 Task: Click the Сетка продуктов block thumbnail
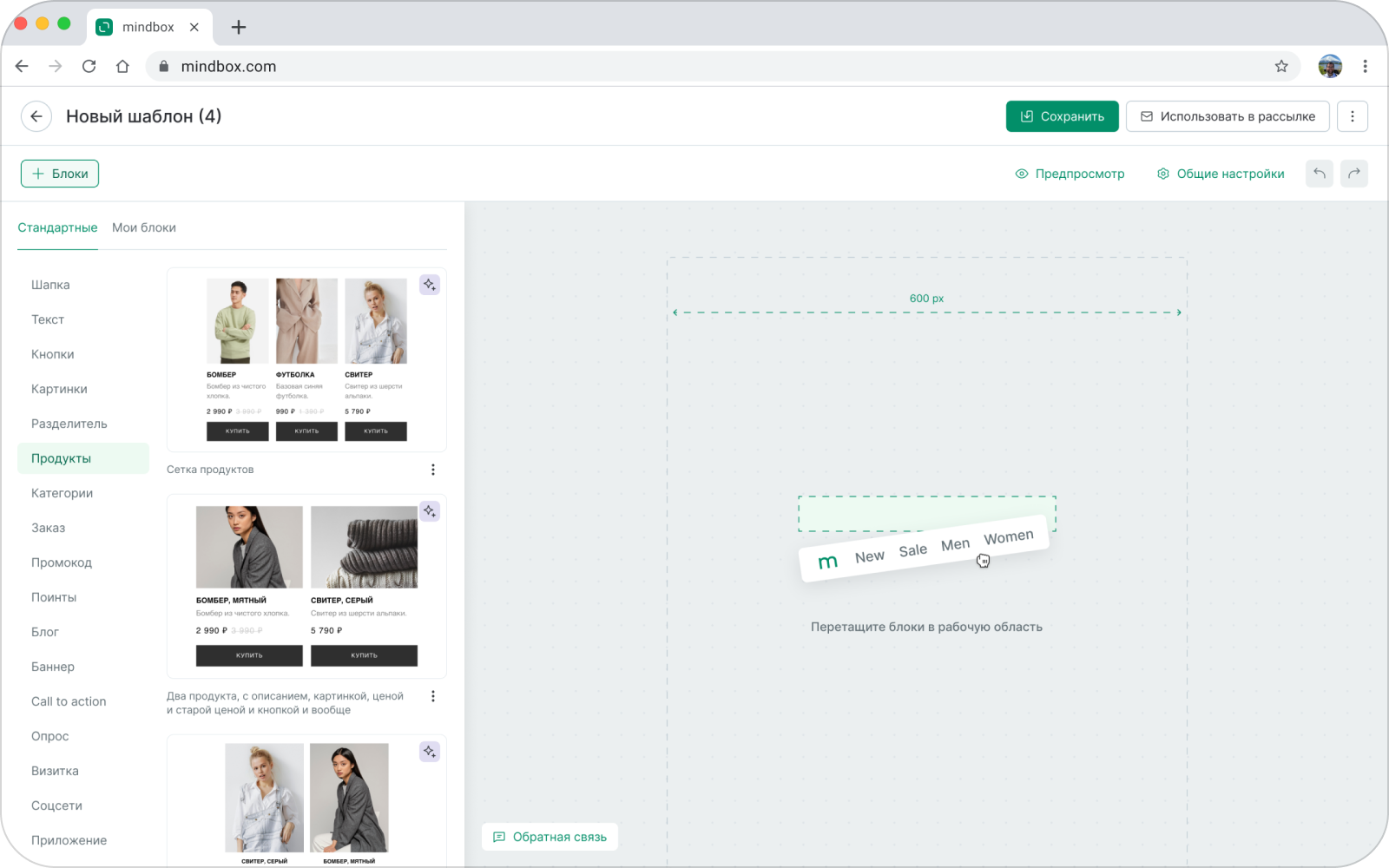tap(306, 359)
